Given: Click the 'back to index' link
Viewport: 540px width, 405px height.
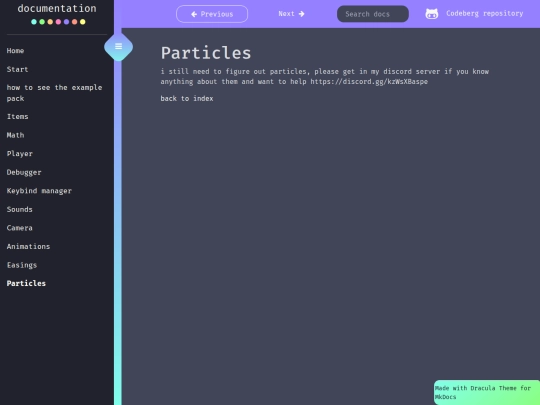Looking at the screenshot, I should tap(187, 98).
